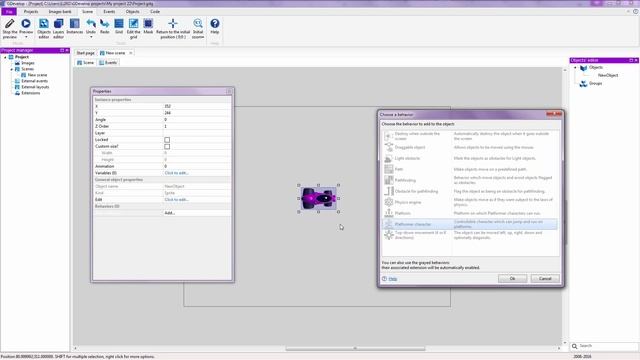Switch to the Projects ribbon tab

(31, 12)
